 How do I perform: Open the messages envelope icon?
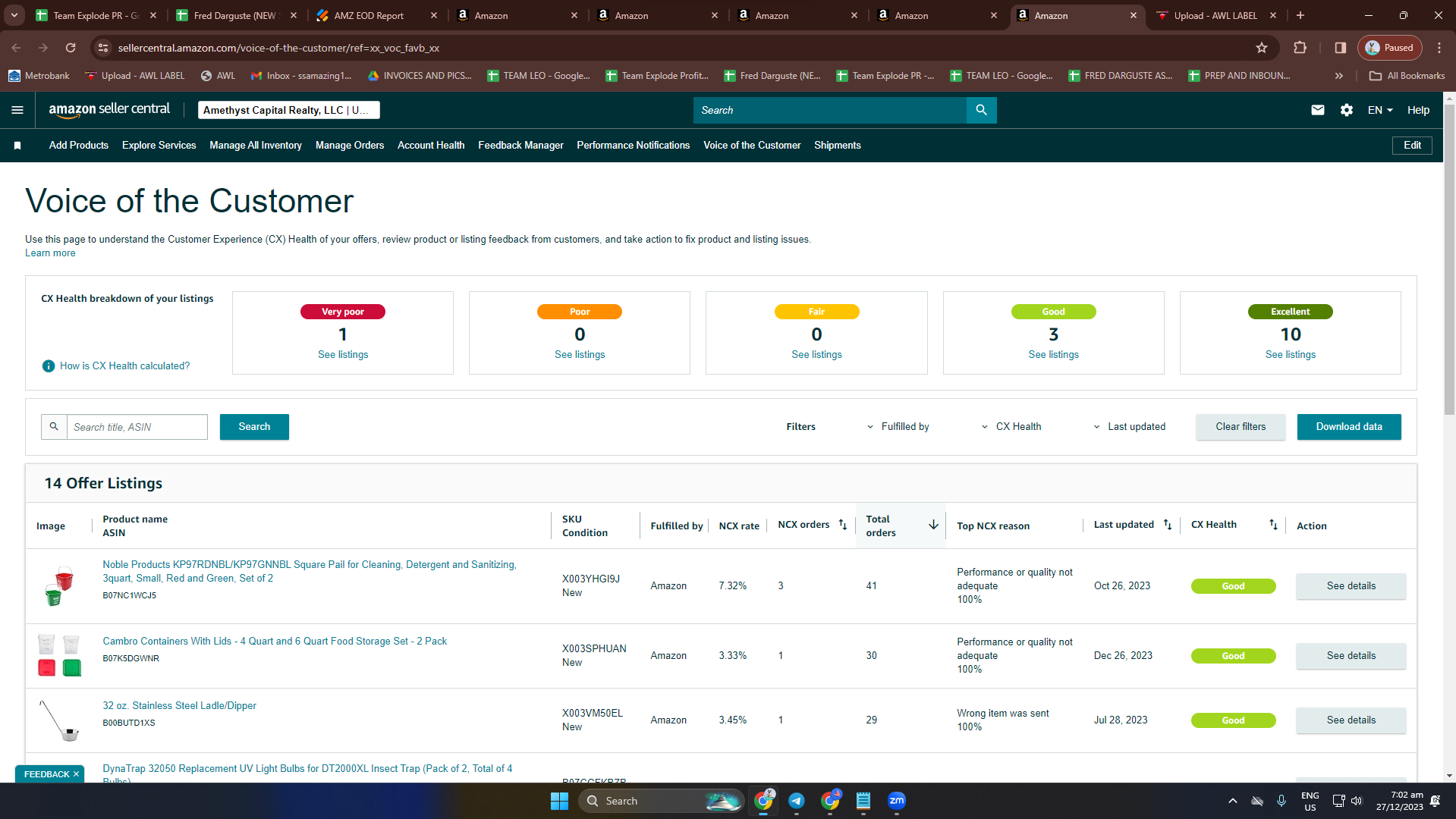click(1318, 110)
